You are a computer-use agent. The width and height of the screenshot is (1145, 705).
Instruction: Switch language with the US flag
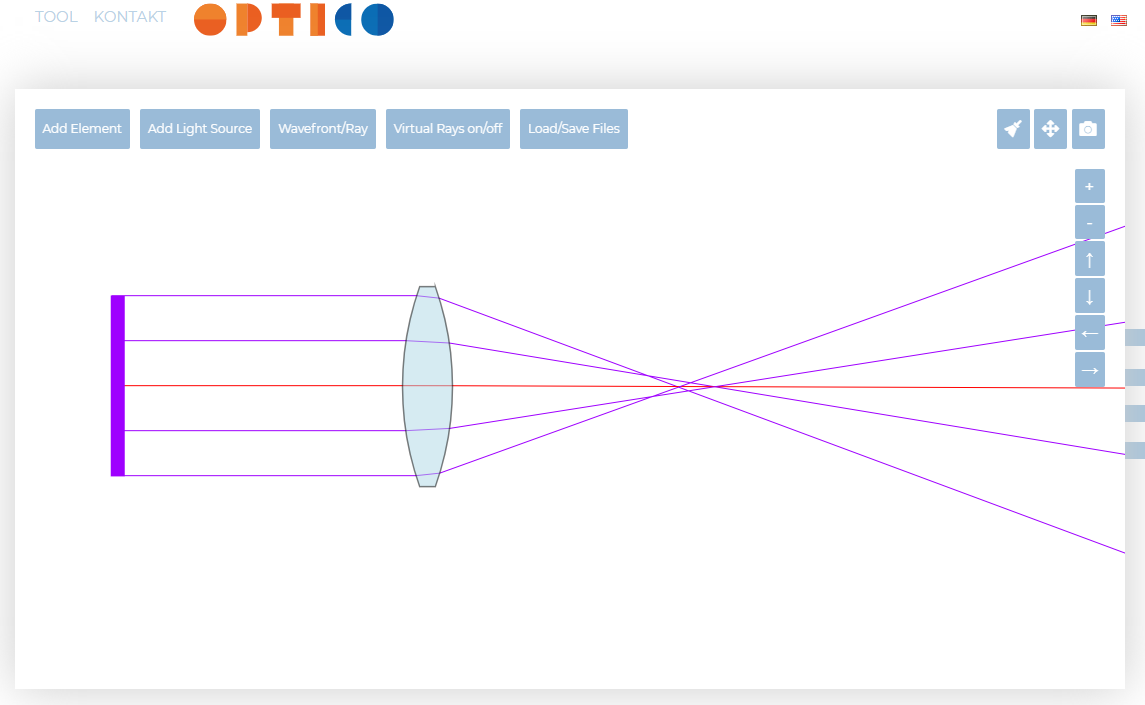[1118, 20]
